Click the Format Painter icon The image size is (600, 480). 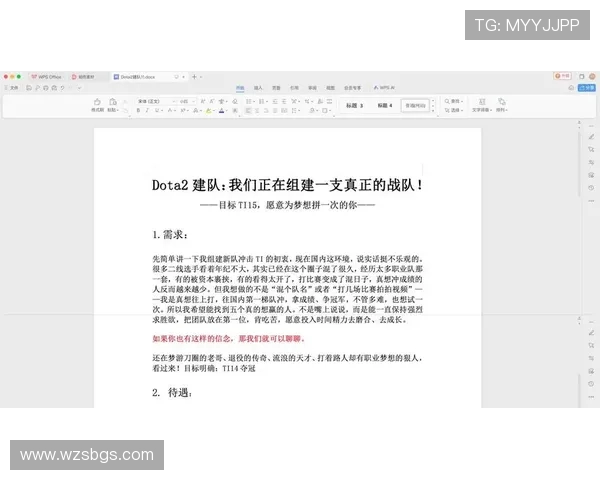click(x=97, y=103)
